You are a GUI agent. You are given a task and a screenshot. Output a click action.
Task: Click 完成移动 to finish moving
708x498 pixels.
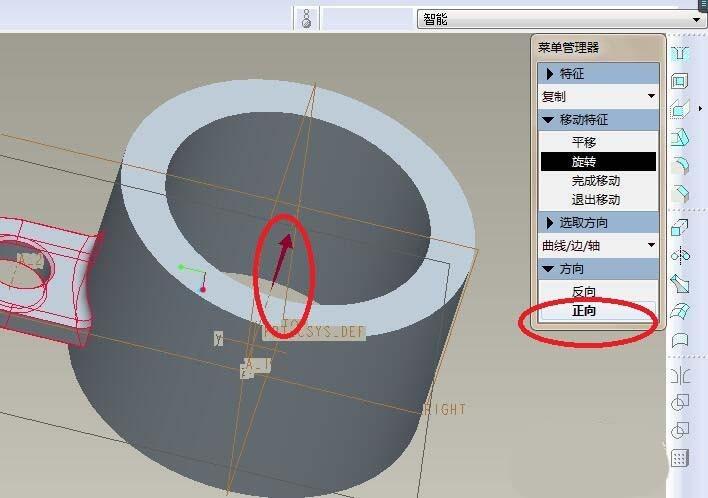pos(598,181)
